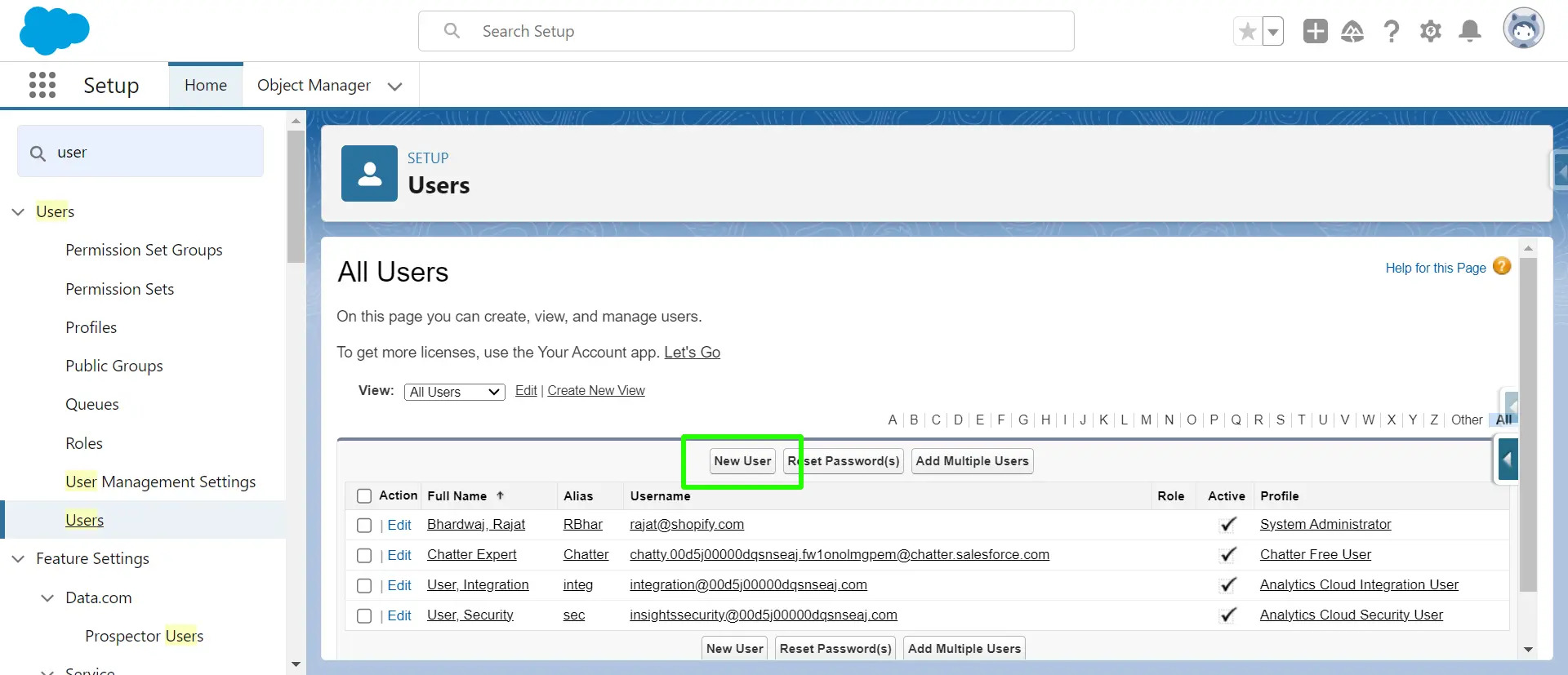Click the New User button
The image size is (1568, 675).
pyautogui.click(x=742, y=461)
